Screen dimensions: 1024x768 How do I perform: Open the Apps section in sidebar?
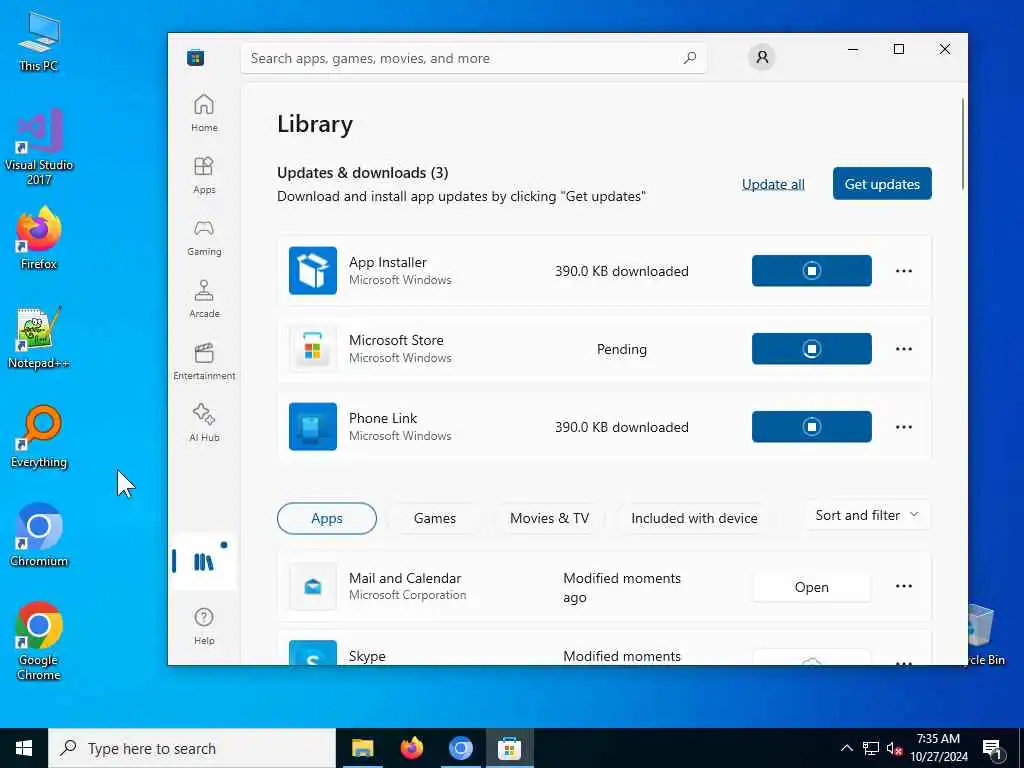pyautogui.click(x=204, y=175)
